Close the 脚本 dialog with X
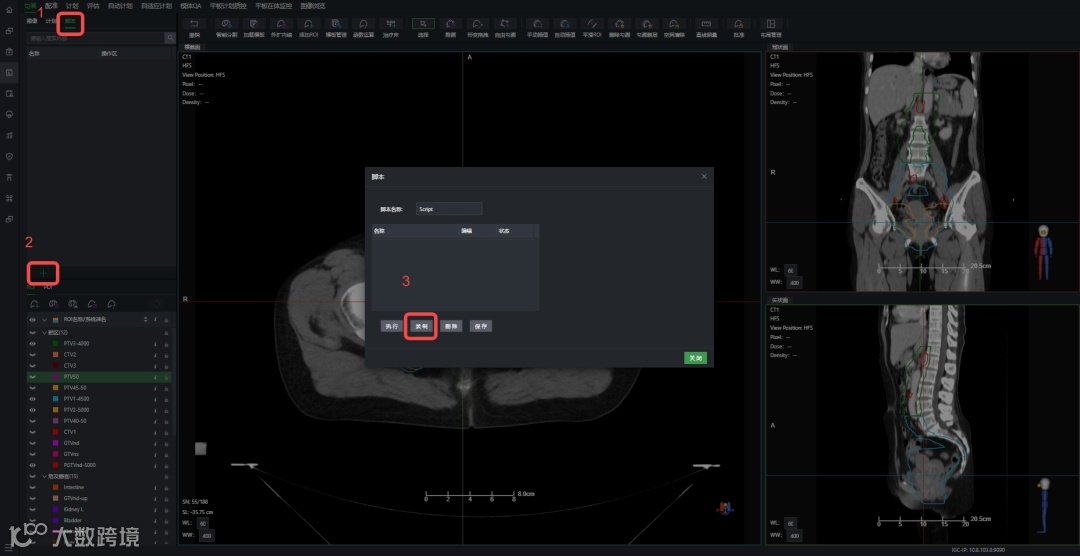Screen dimensions: 1080x556 (x=704, y=176)
